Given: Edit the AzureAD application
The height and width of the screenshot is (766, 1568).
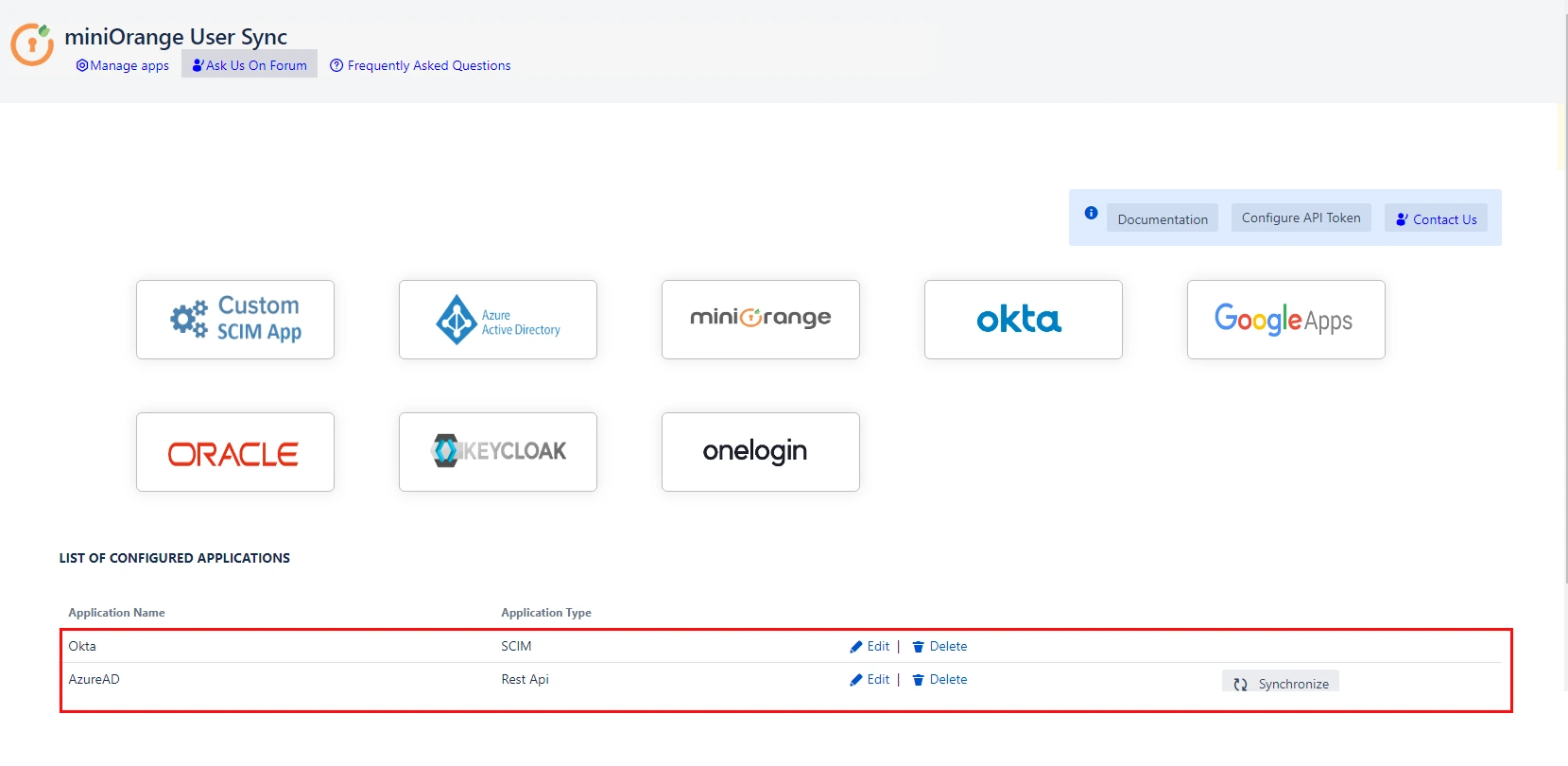Looking at the screenshot, I should (870, 679).
